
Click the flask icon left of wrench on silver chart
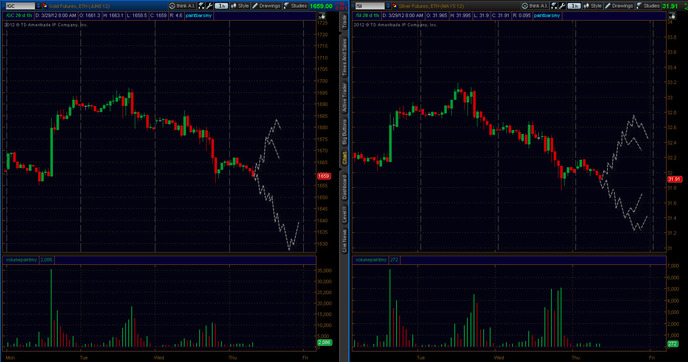click(x=554, y=6)
